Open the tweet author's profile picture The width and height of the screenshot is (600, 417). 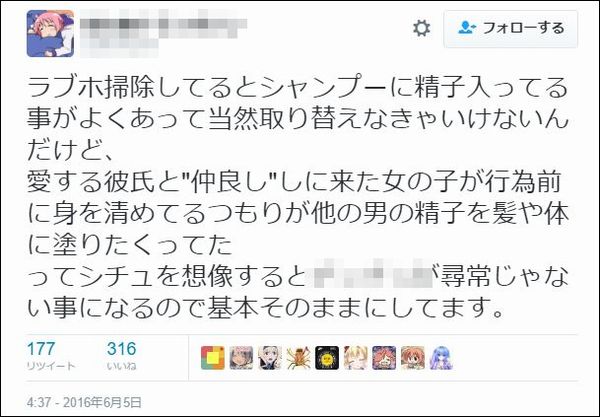(50, 34)
